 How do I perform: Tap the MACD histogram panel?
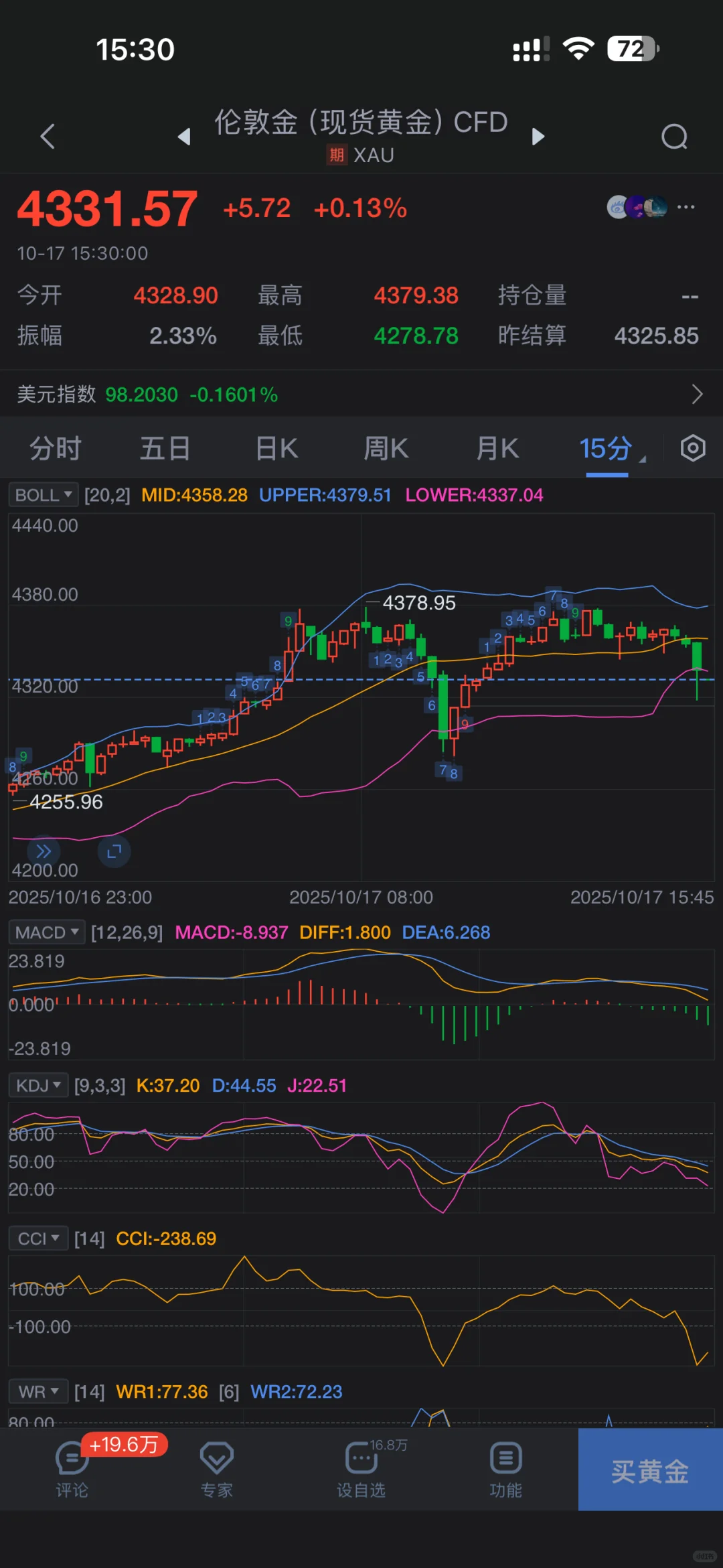[361, 1005]
